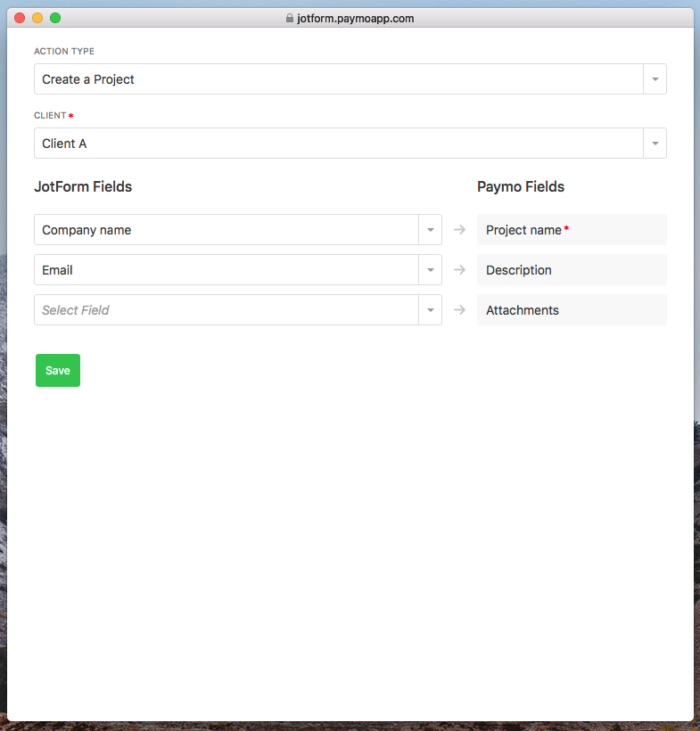Click the Client dropdown arrow

coord(655,144)
